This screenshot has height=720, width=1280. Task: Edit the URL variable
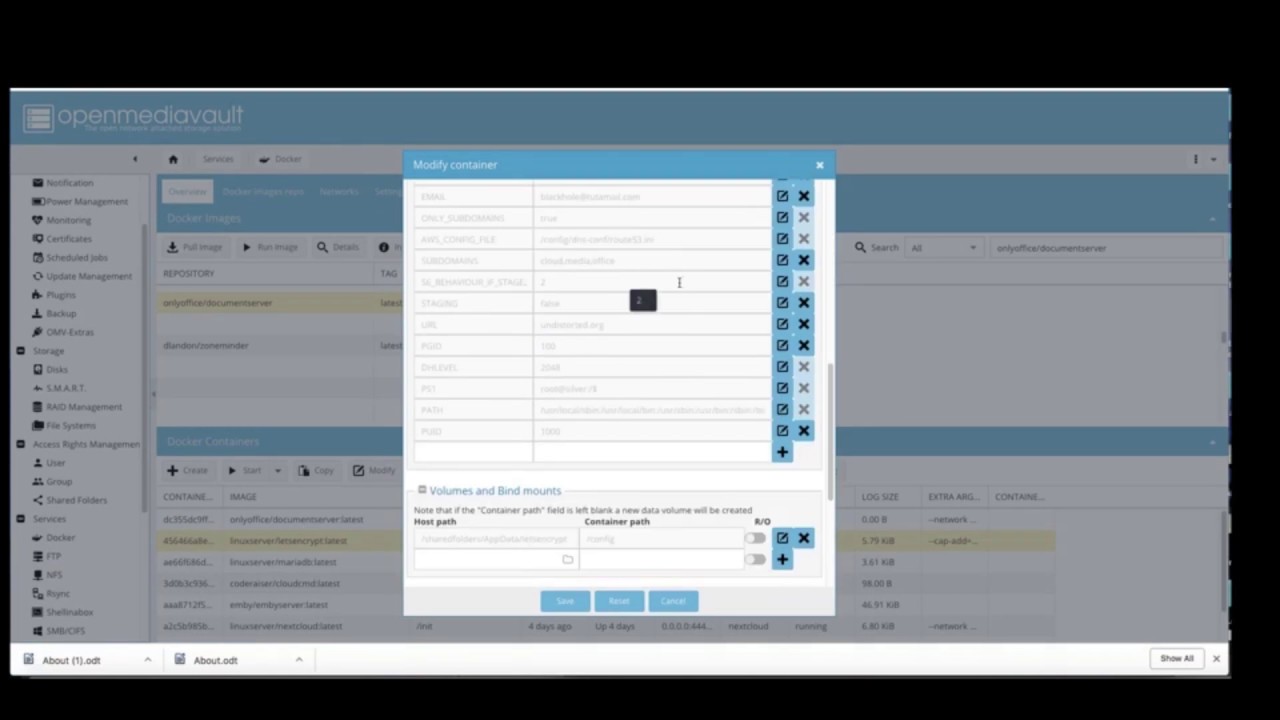[x=782, y=324]
